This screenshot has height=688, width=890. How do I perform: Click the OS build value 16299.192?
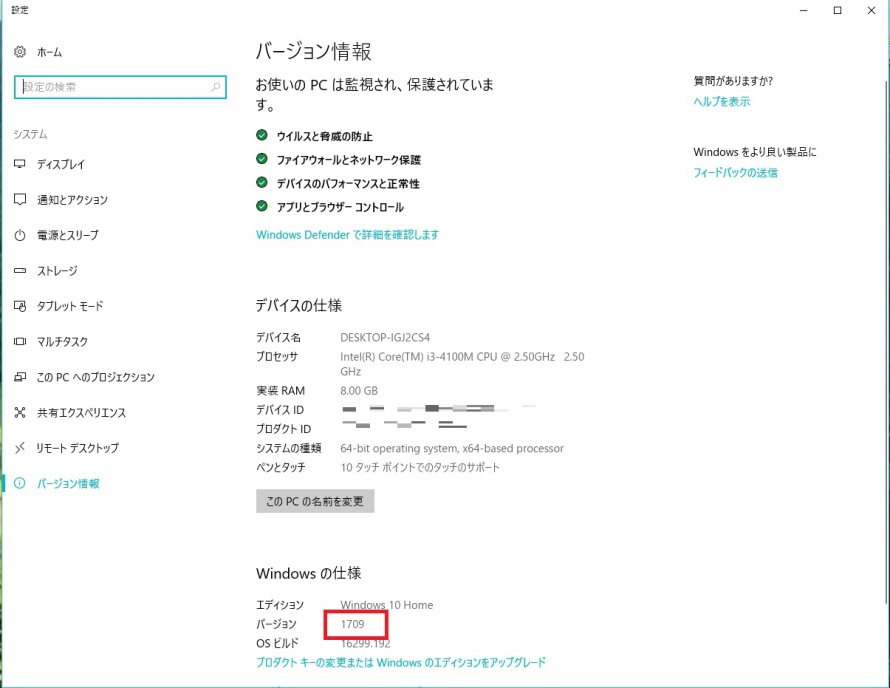tap(365, 643)
